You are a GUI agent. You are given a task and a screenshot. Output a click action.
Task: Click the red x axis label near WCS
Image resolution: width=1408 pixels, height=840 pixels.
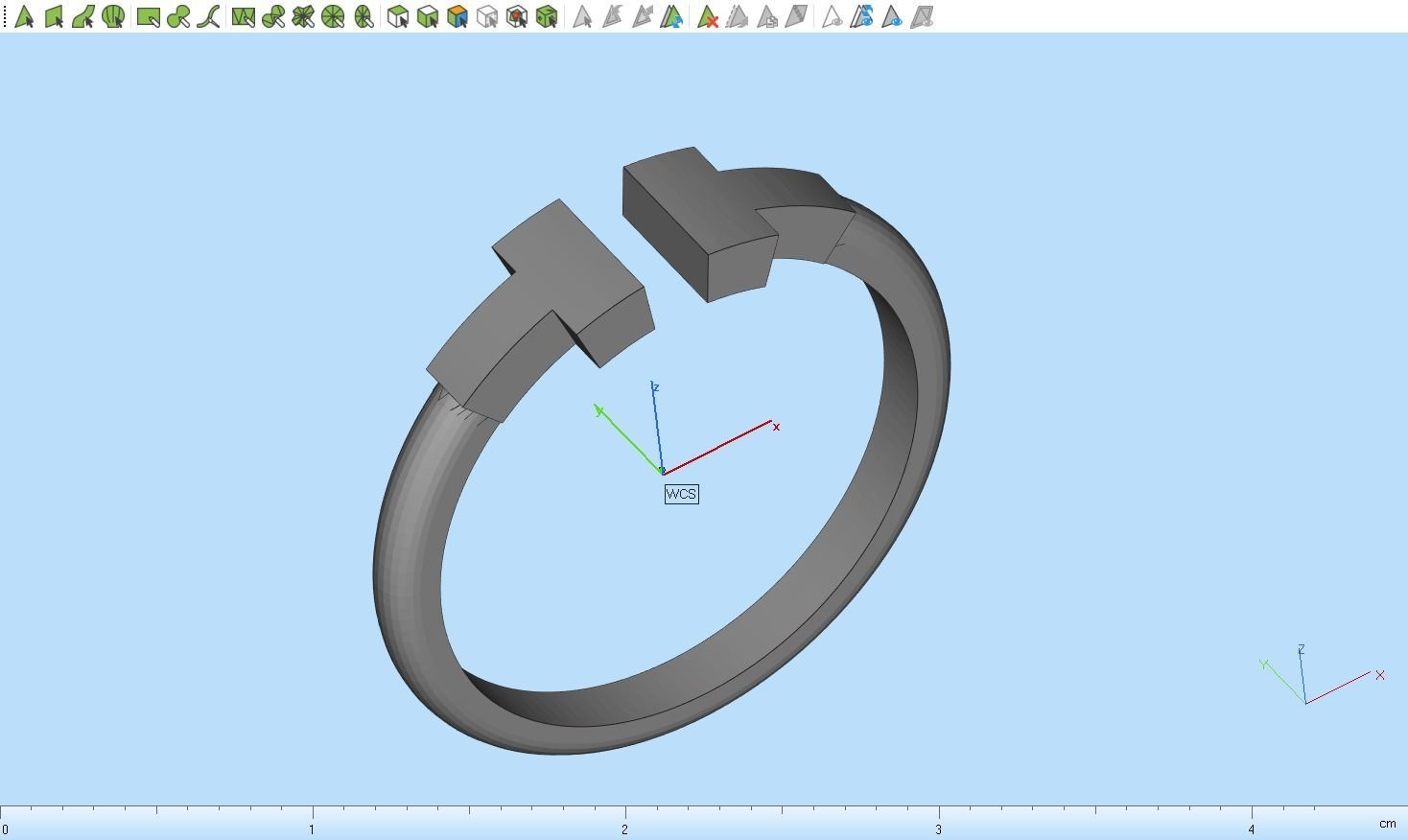click(x=776, y=427)
